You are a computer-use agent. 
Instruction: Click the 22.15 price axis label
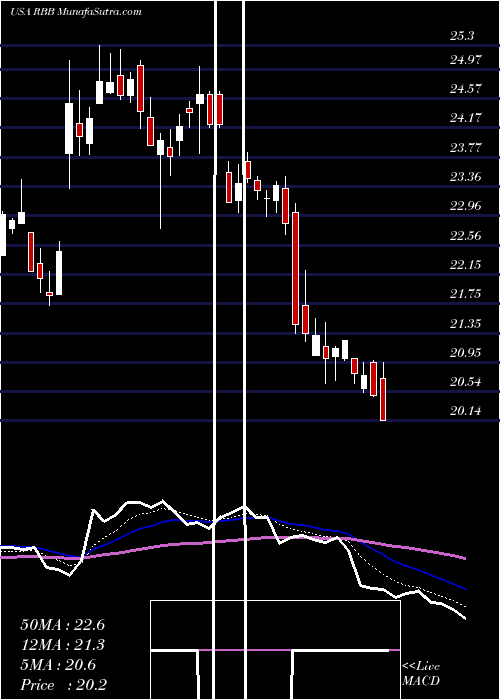coord(466,265)
